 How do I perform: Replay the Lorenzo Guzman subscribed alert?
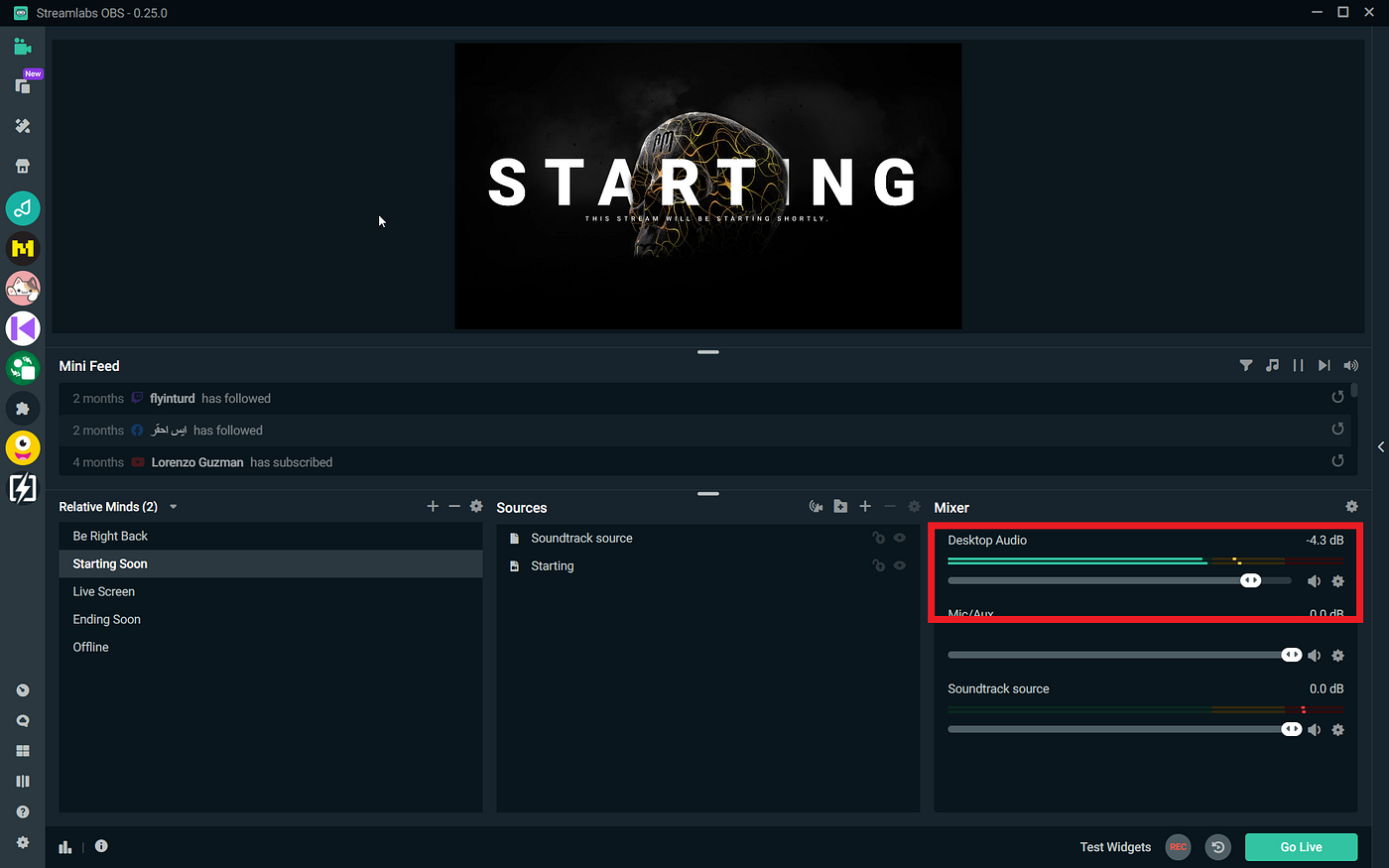[x=1337, y=460]
